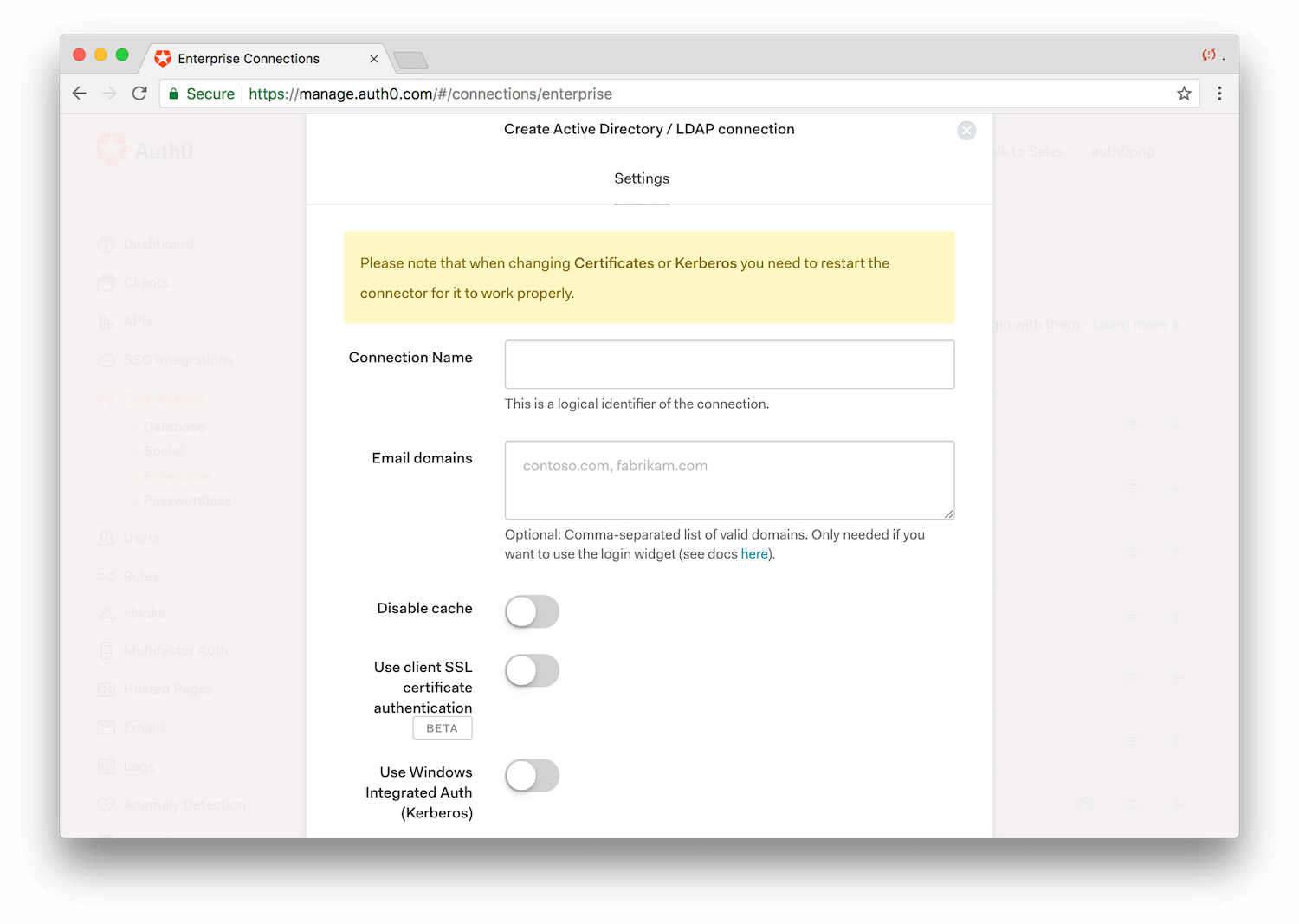Close the Create Active Directory dialog
1299x924 pixels.
966,130
